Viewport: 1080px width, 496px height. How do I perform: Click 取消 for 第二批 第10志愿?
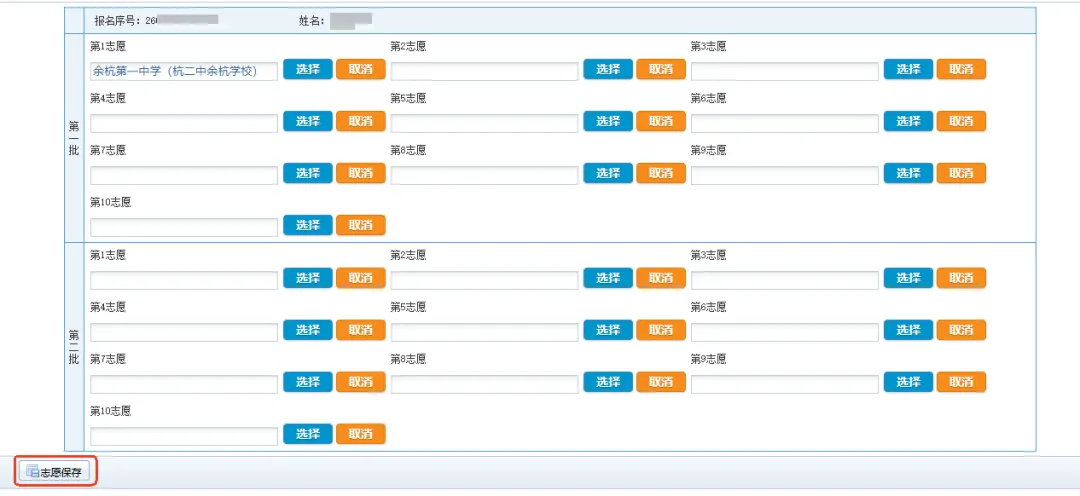360,434
